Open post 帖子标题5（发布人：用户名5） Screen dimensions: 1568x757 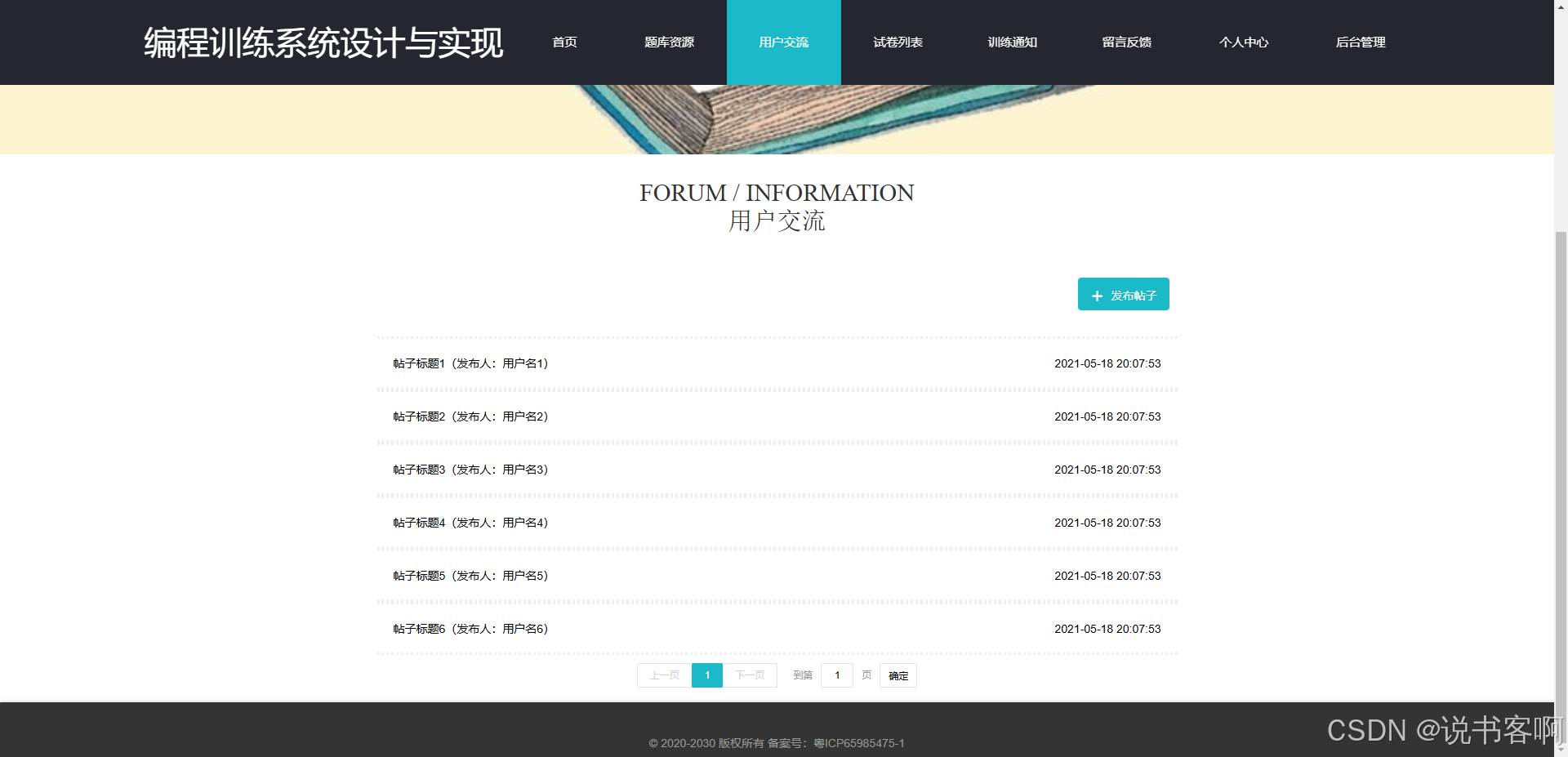click(x=470, y=576)
